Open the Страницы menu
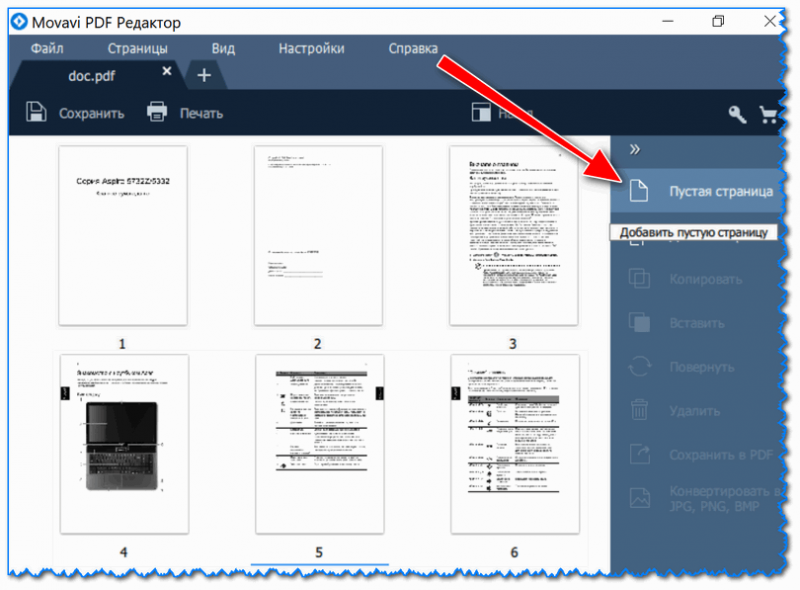This screenshot has width=800, height=590. 137,48
